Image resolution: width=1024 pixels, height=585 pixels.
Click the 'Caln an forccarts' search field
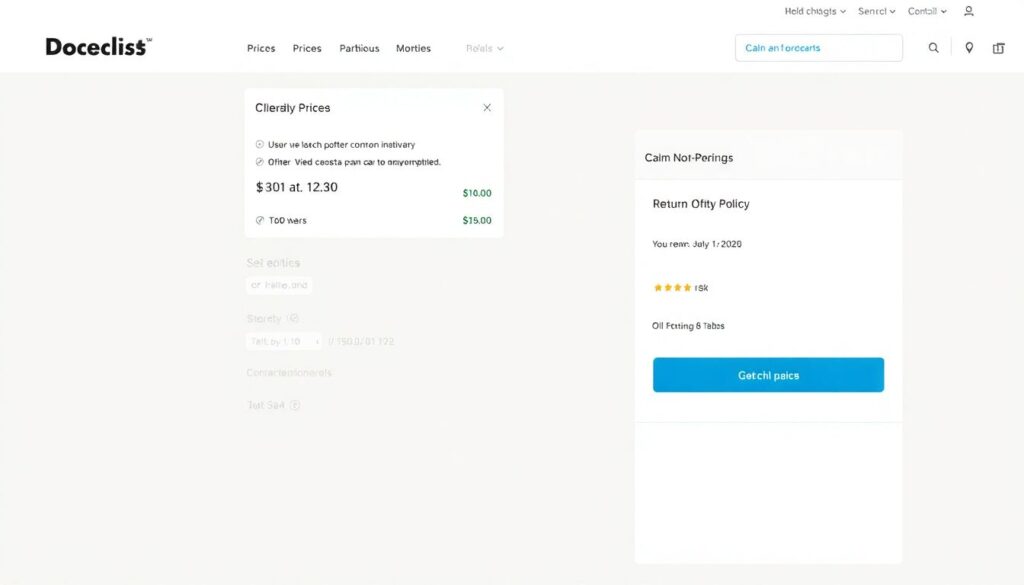coord(818,48)
